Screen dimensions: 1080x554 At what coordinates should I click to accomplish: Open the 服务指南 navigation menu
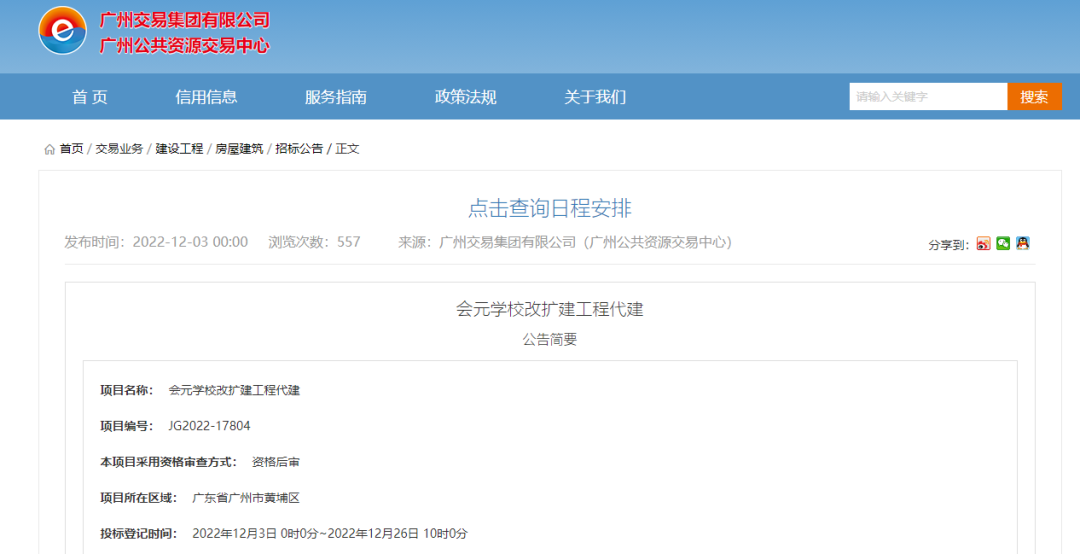(x=336, y=97)
